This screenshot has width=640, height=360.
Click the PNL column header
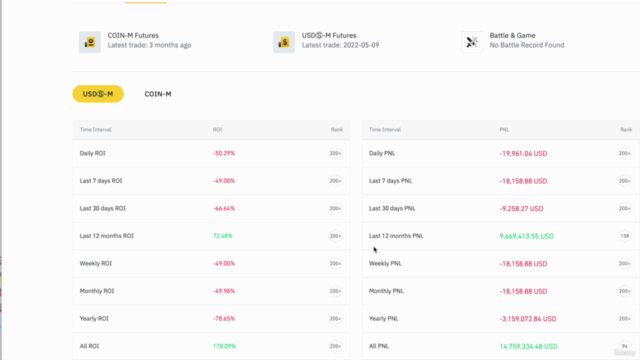(x=504, y=130)
